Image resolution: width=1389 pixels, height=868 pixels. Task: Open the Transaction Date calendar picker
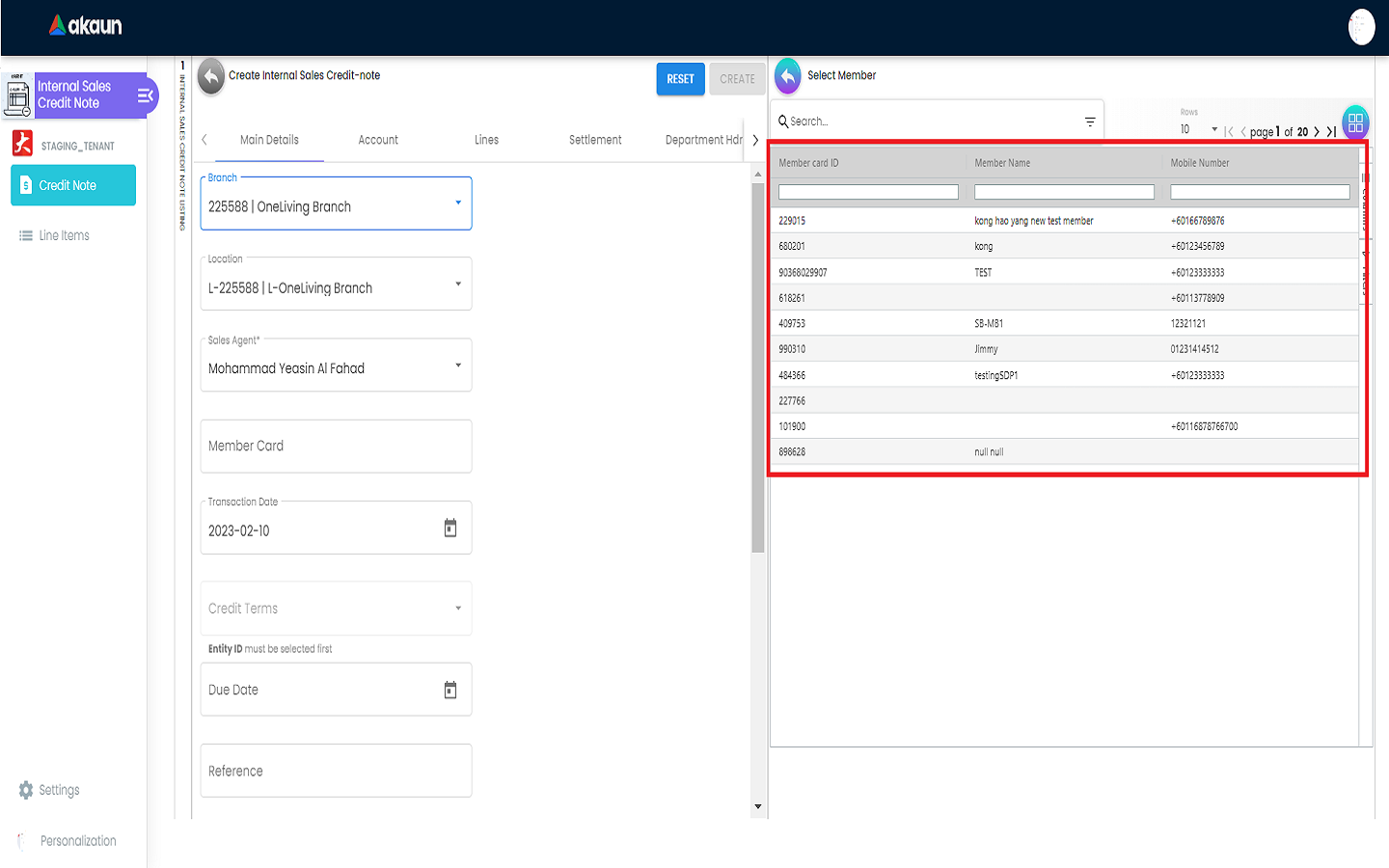[x=449, y=528]
